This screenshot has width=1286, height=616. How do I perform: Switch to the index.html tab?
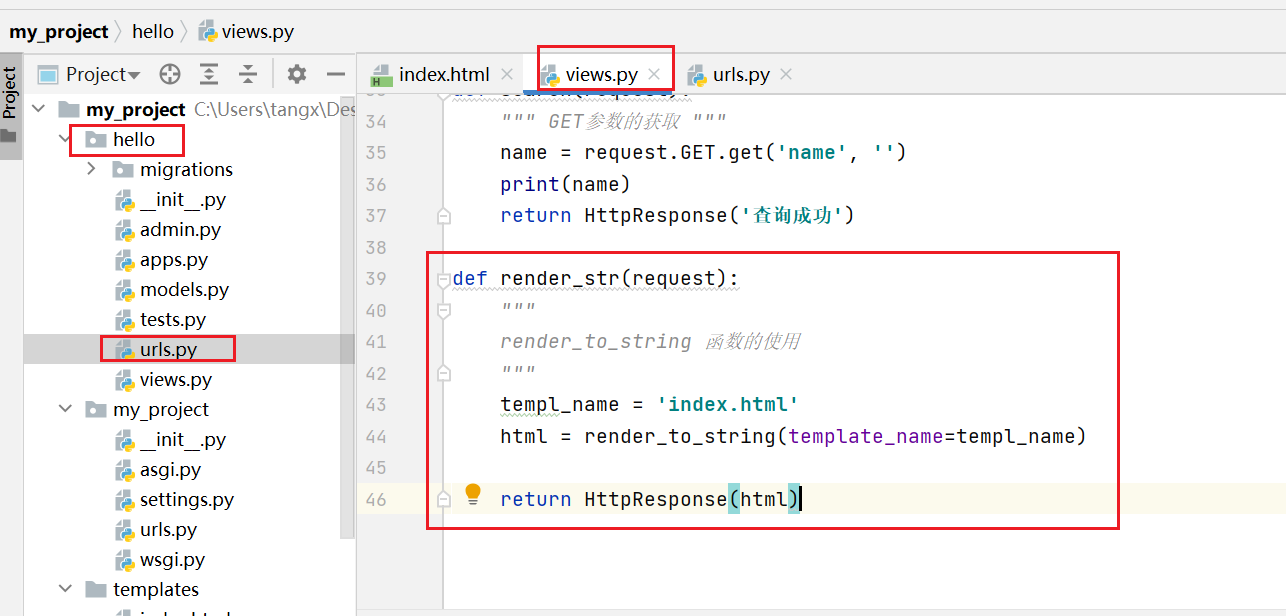(x=443, y=74)
